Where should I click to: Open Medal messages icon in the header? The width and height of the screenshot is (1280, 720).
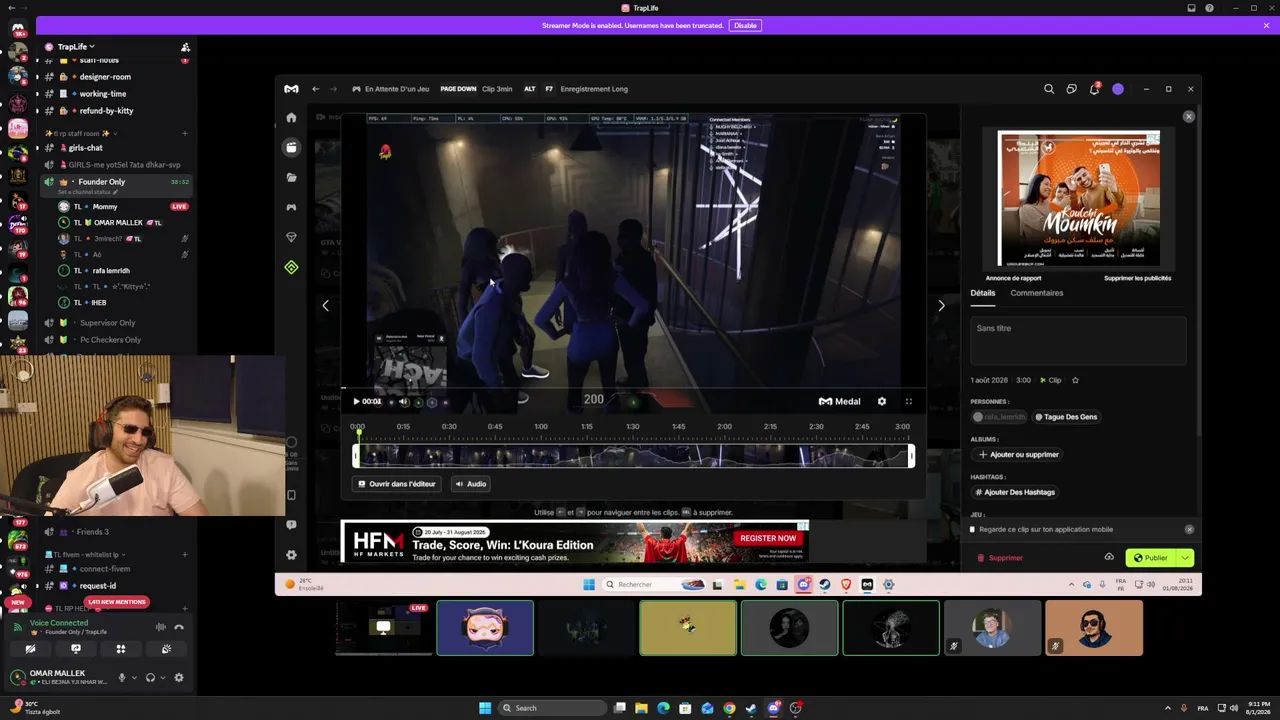(1071, 89)
